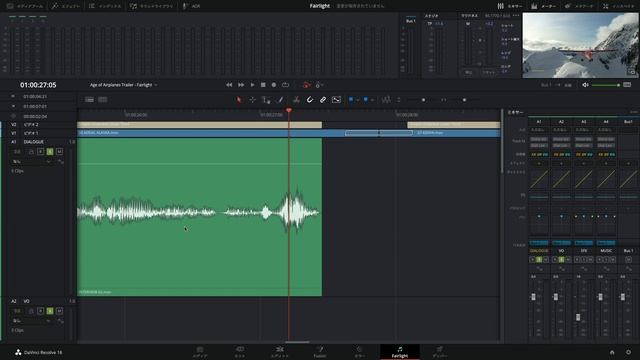Click the red automation toggle icon
640x360 pixels.
click(x=307, y=85)
